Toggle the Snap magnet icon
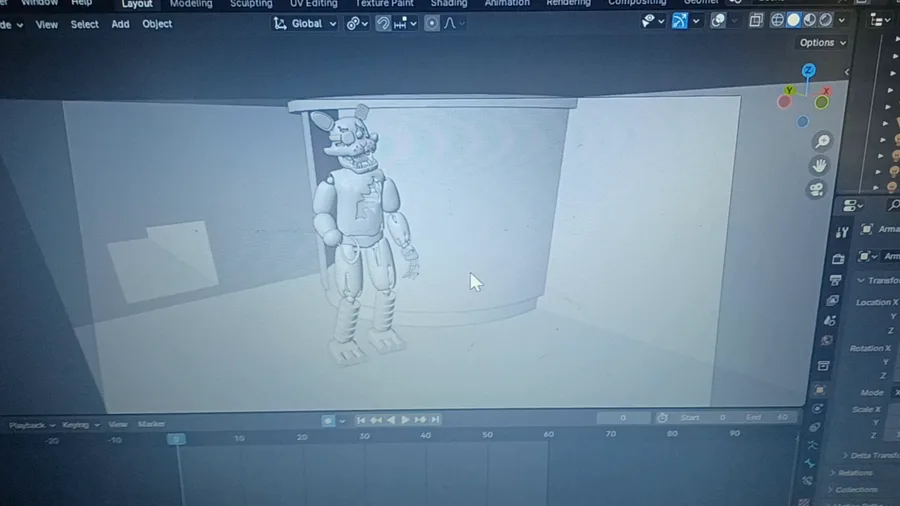Image resolution: width=900 pixels, height=506 pixels. (x=383, y=24)
